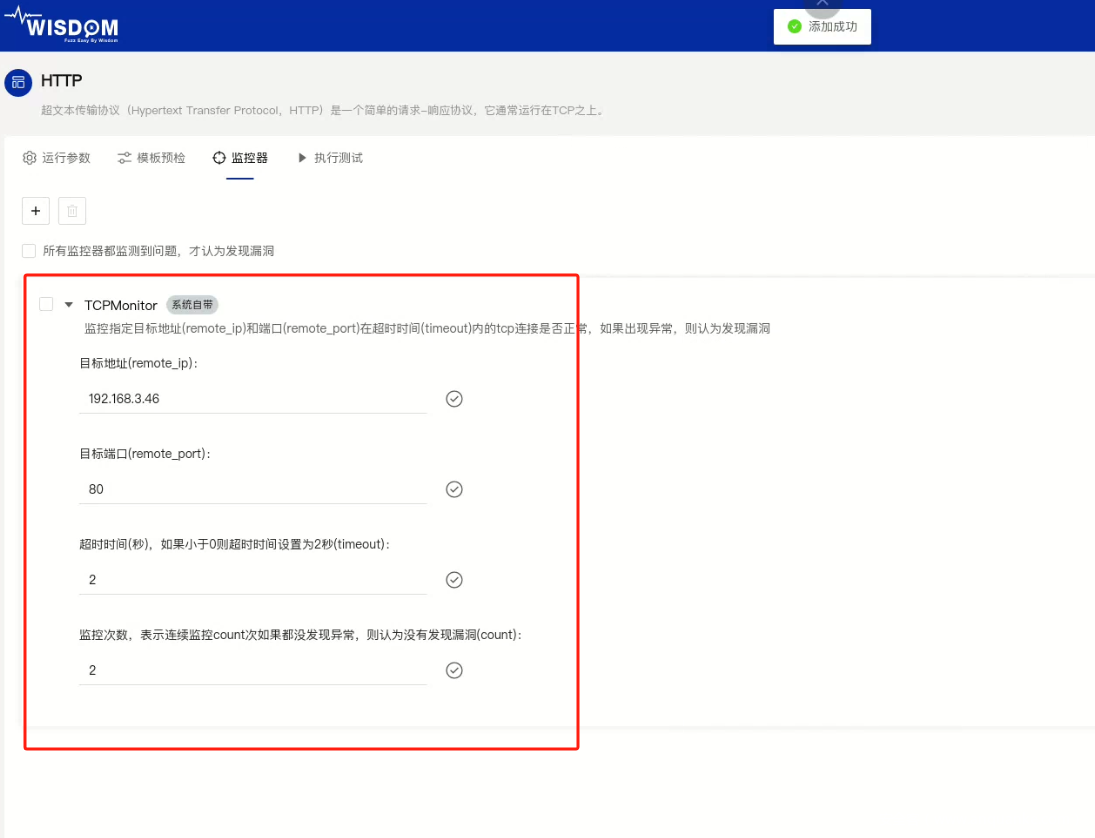Click the trash icon to delete monitor

point(72,211)
